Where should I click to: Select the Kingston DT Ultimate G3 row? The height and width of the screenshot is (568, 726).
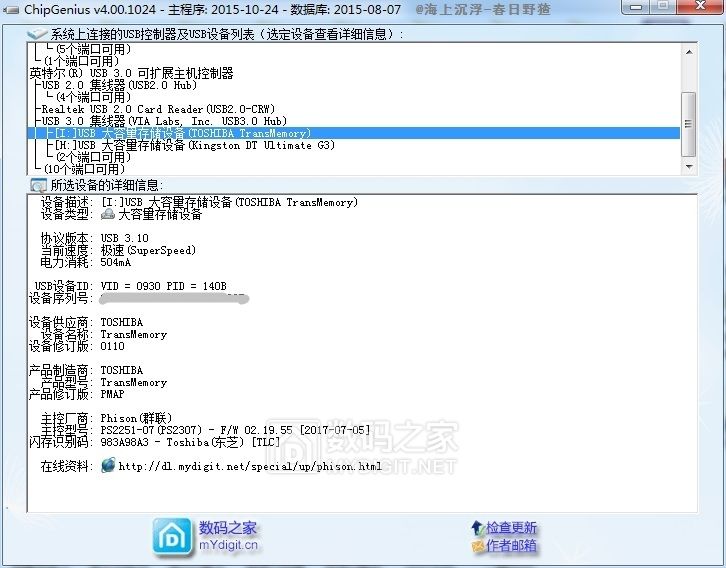point(195,145)
